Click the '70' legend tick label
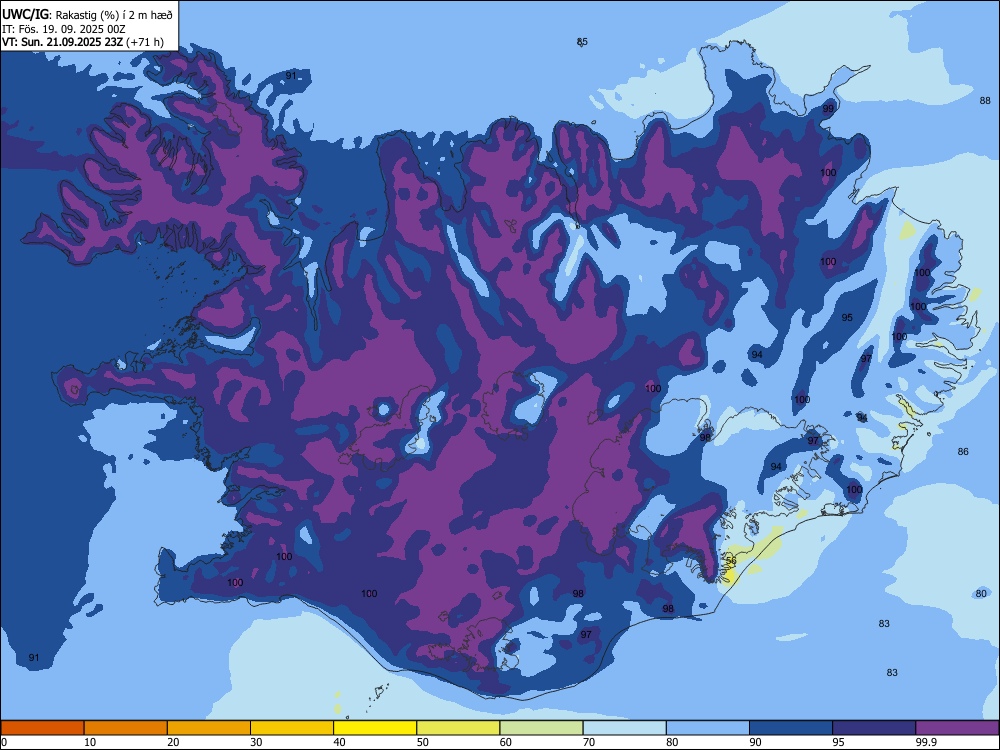 point(589,742)
